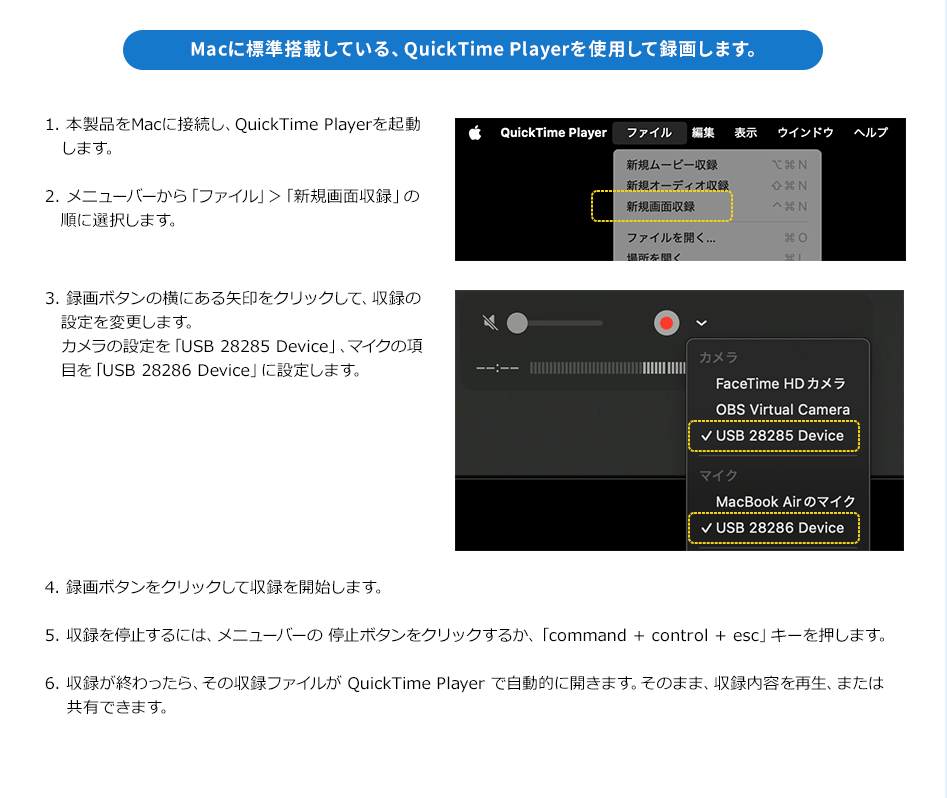Image resolution: width=947 pixels, height=798 pixels.
Task: Click the --:-- recording time display
Action: tap(497, 368)
